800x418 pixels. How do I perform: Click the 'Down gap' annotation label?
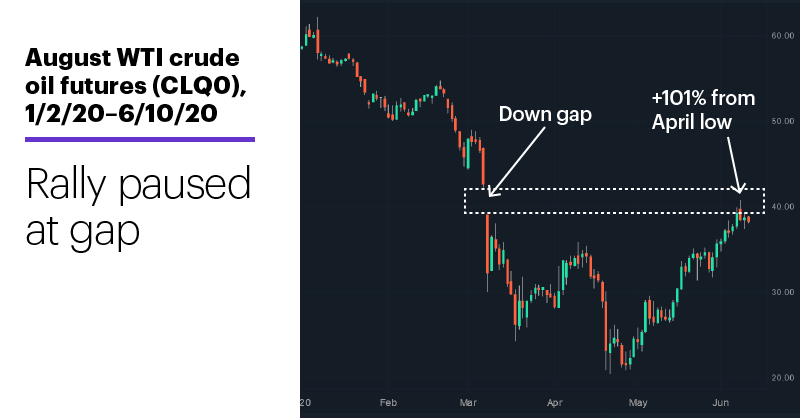click(x=545, y=114)
